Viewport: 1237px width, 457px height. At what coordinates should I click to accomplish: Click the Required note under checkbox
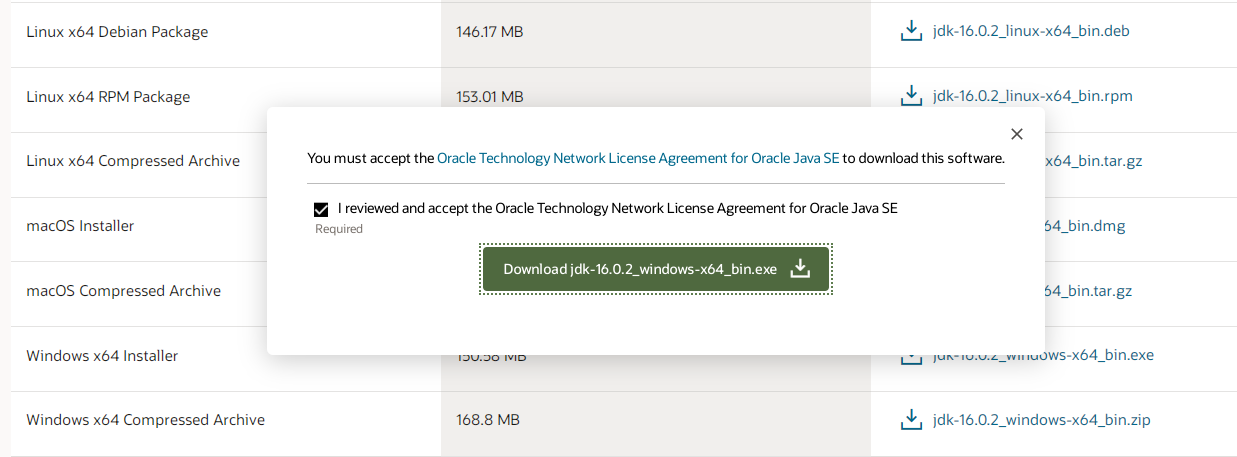339,229
